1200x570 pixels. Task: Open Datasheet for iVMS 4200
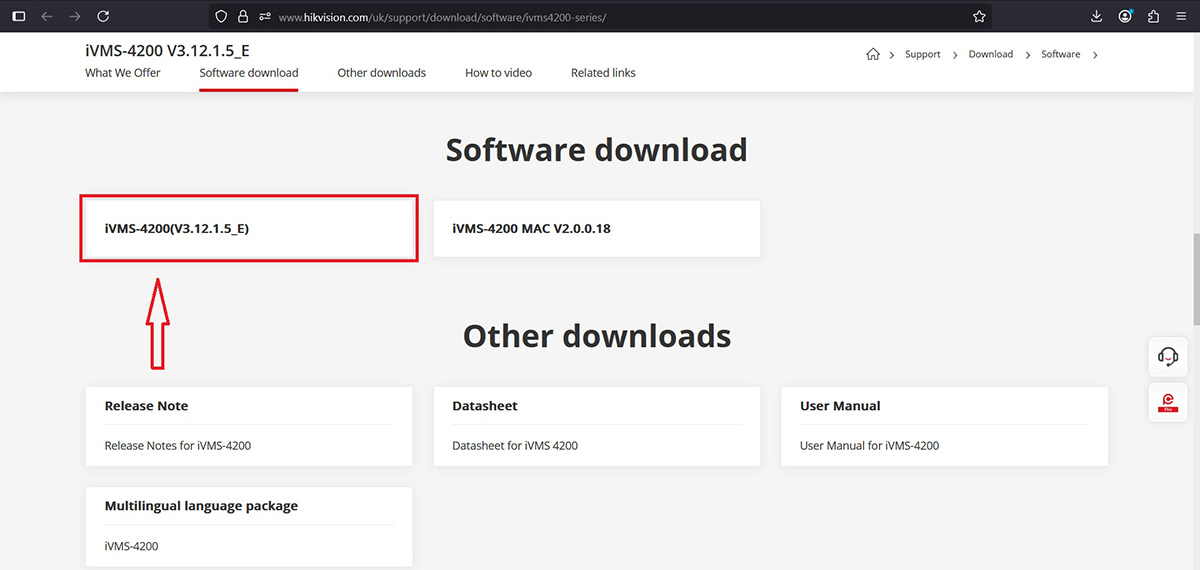[515, 446]
